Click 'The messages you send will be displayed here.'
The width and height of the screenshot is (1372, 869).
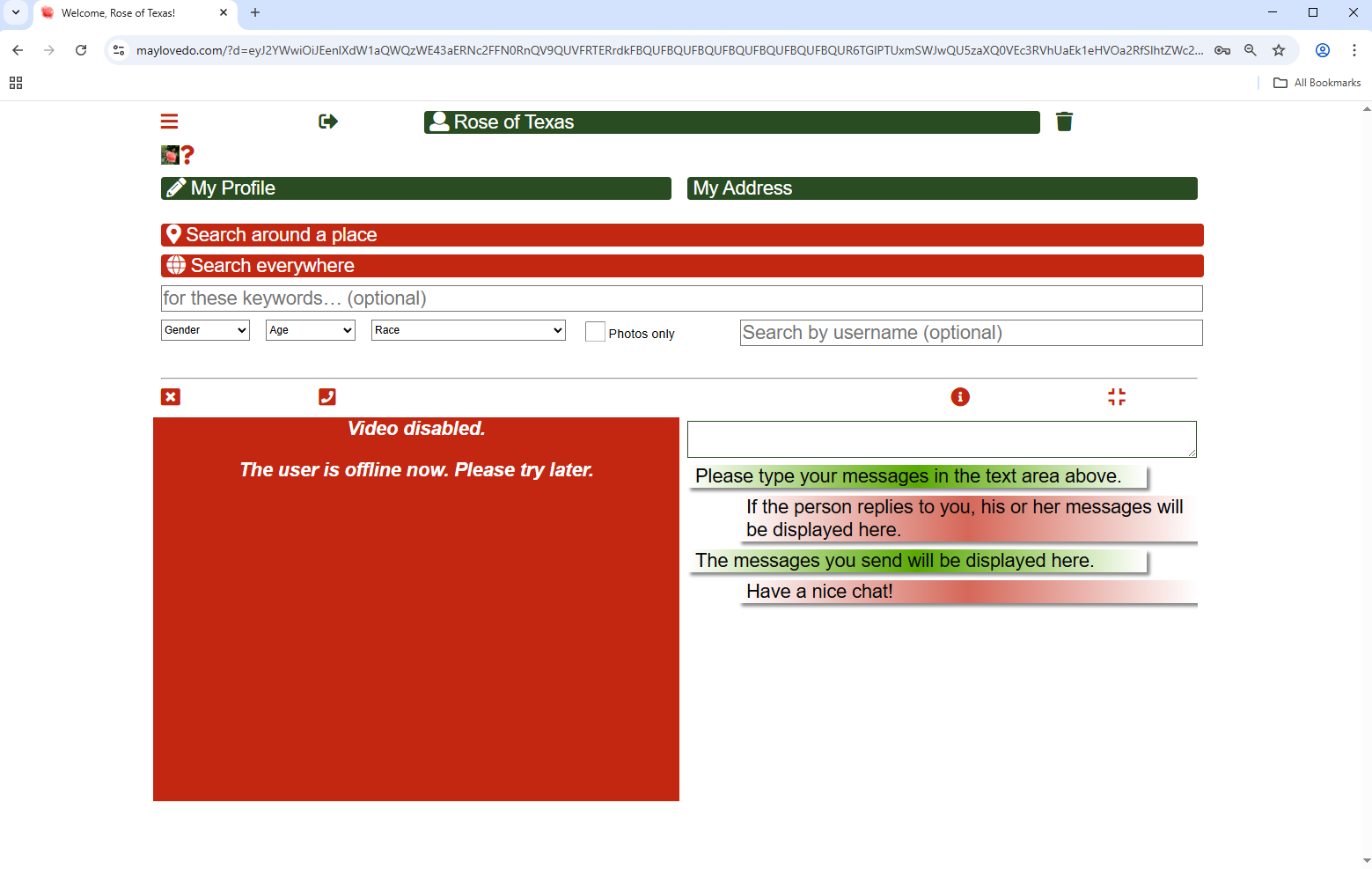[x=918, y=561]
